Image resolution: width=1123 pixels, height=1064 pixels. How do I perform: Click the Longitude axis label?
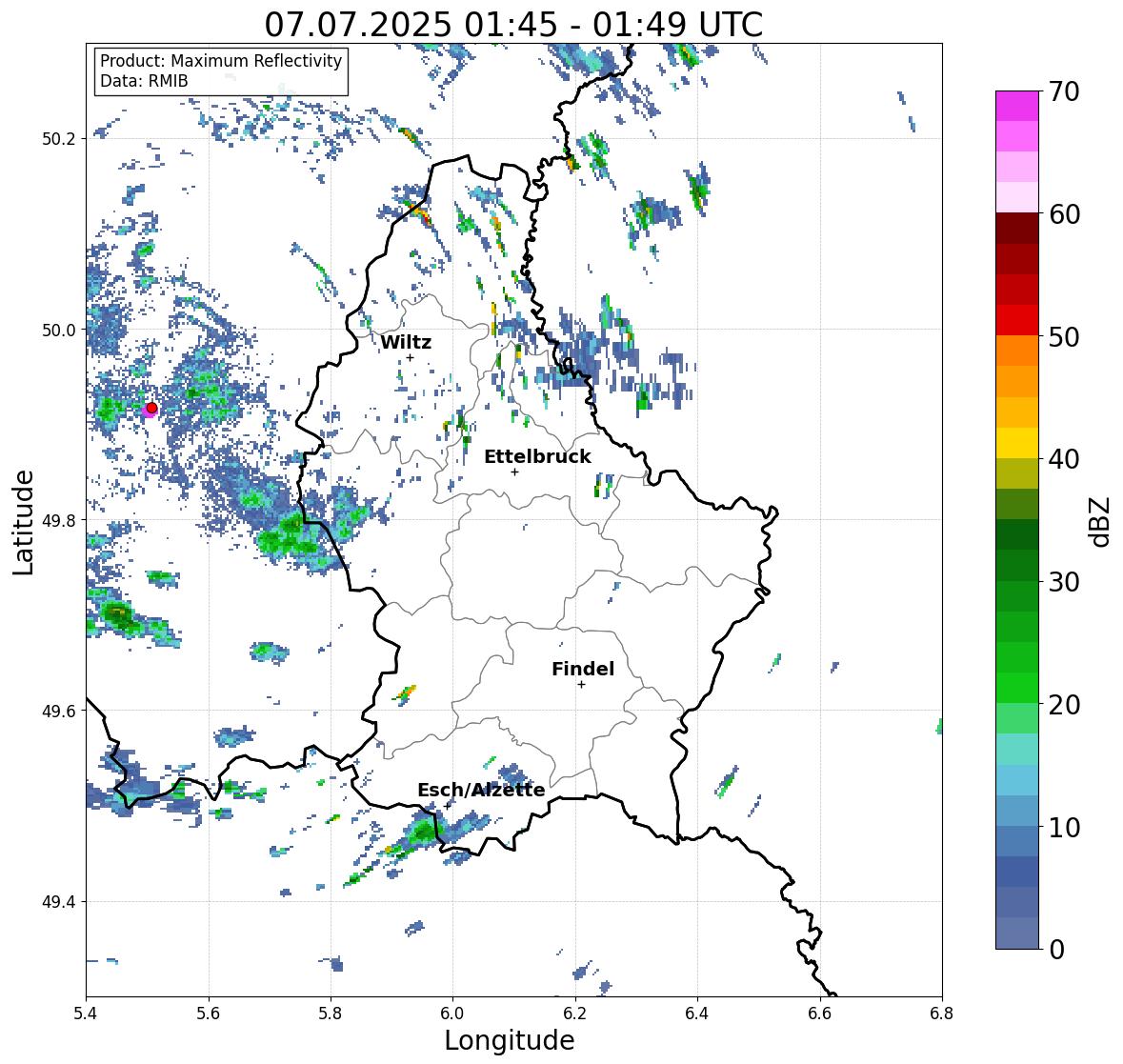(x=510, y=1040)
